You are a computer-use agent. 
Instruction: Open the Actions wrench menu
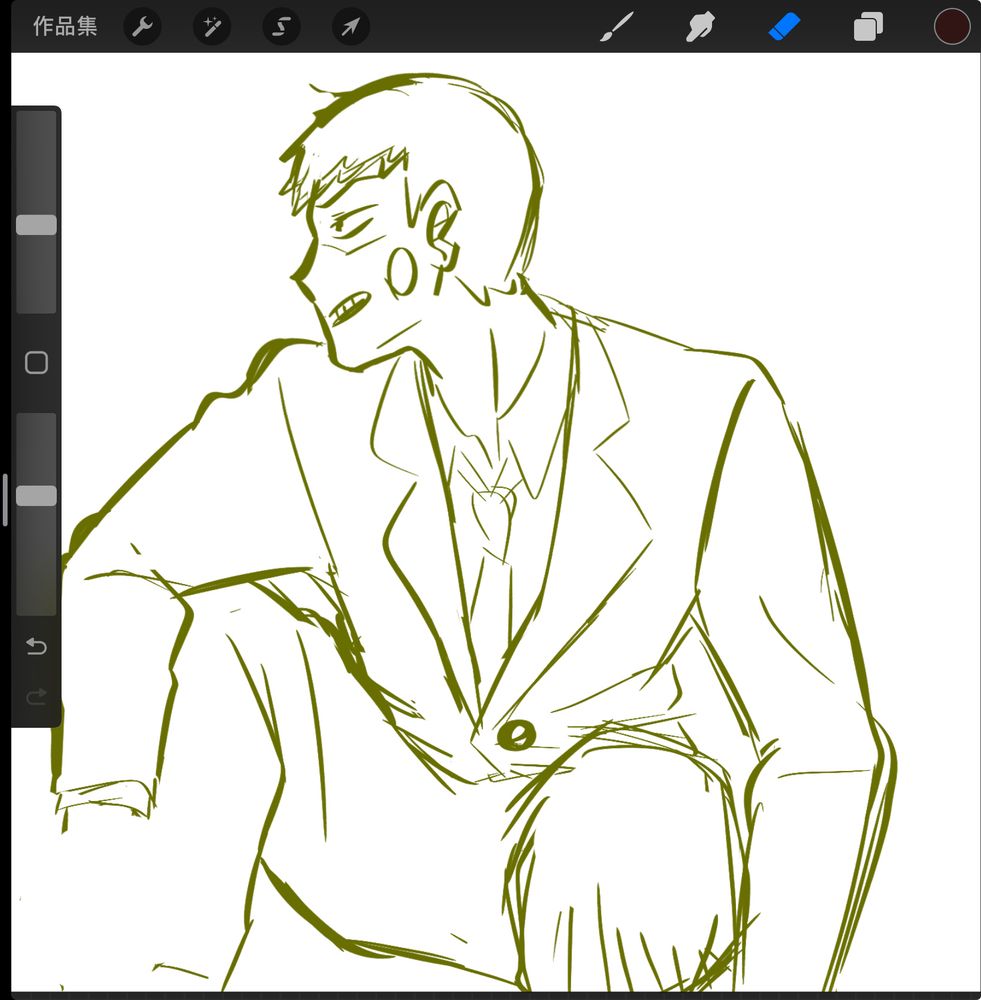click(142, 27)
